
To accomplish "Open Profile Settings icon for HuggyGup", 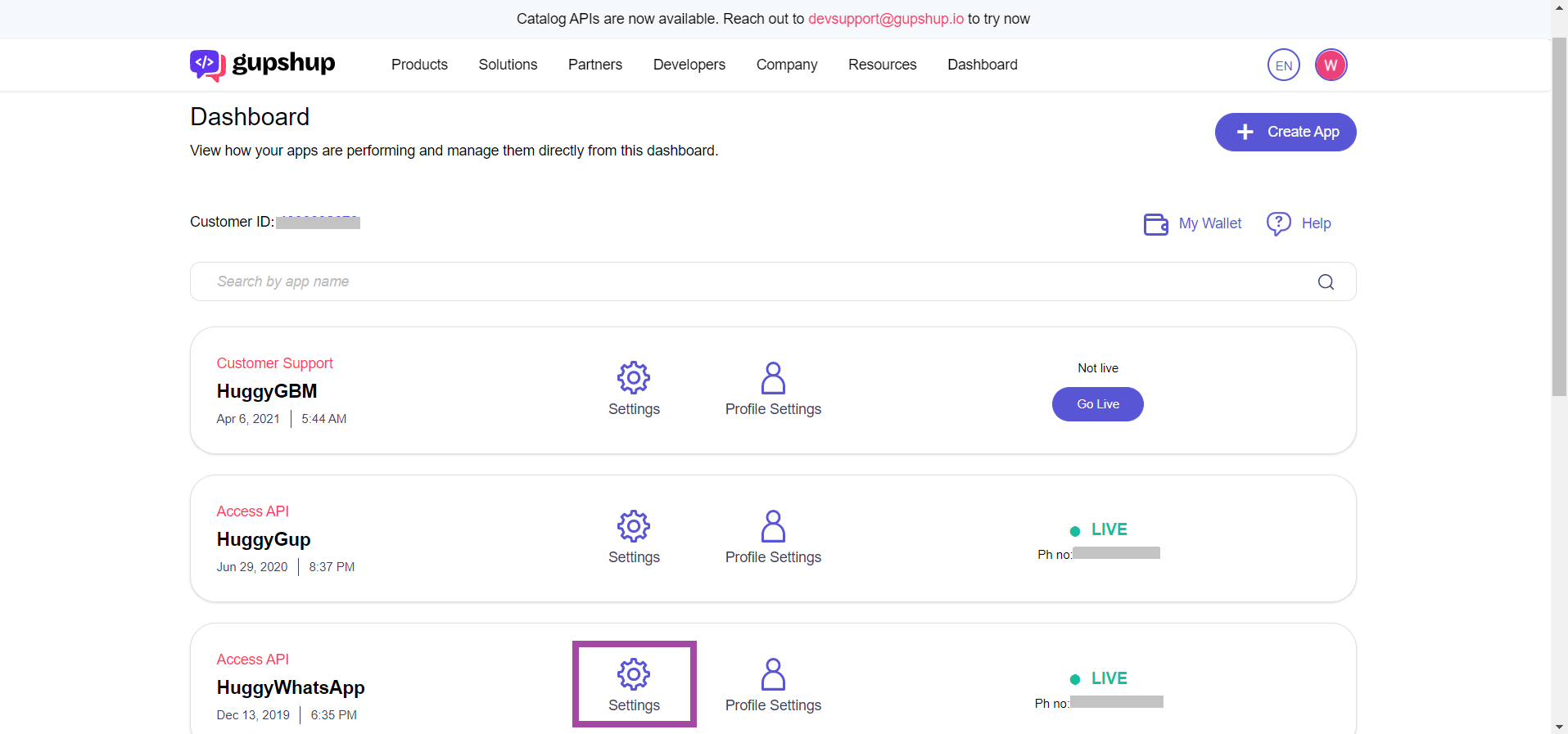I will [x=773, y=526].
